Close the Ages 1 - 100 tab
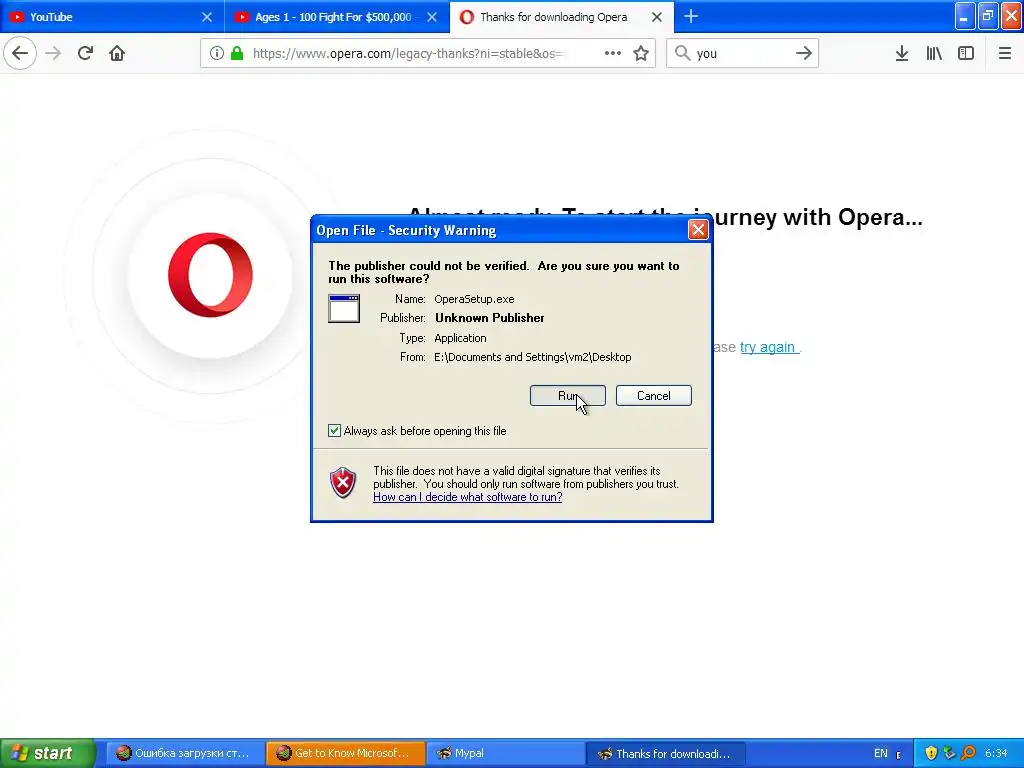 pyautogui.click(x=432, y=17)
